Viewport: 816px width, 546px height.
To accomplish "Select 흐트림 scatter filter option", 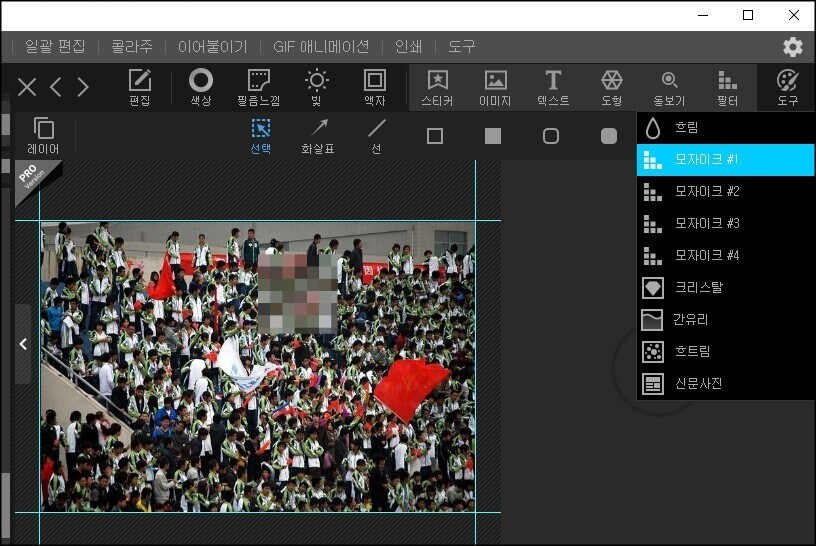I will point(726,352).
